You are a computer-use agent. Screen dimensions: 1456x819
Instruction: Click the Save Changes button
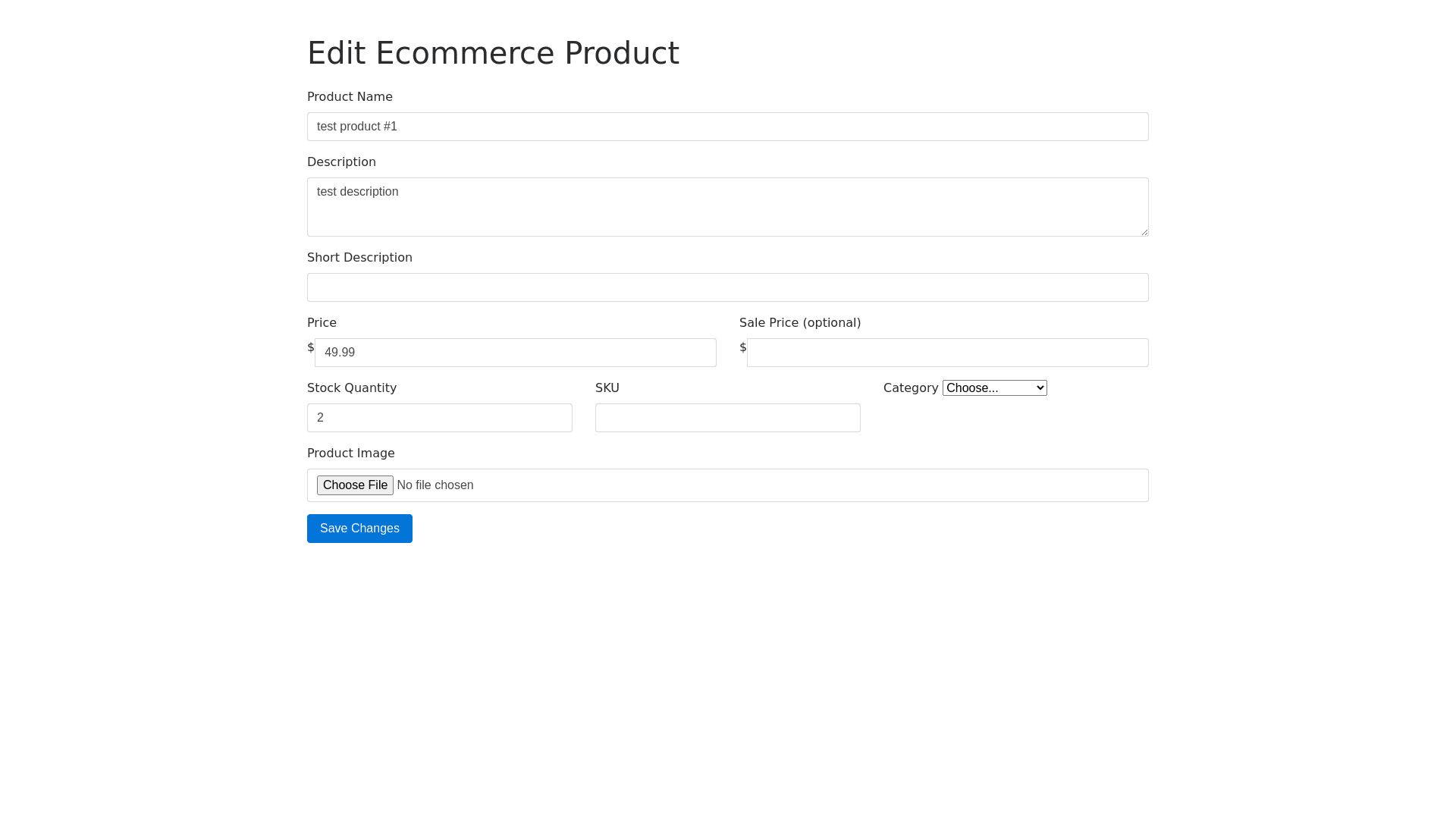(359, 529)
